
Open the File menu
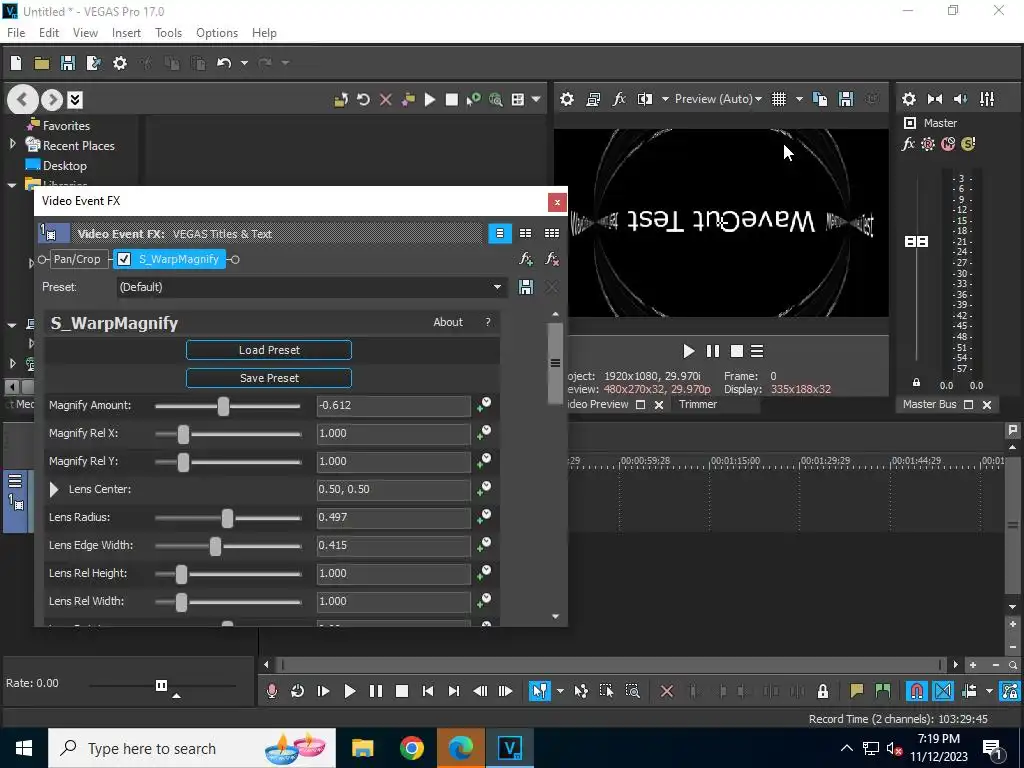click(x=16, y=33)
